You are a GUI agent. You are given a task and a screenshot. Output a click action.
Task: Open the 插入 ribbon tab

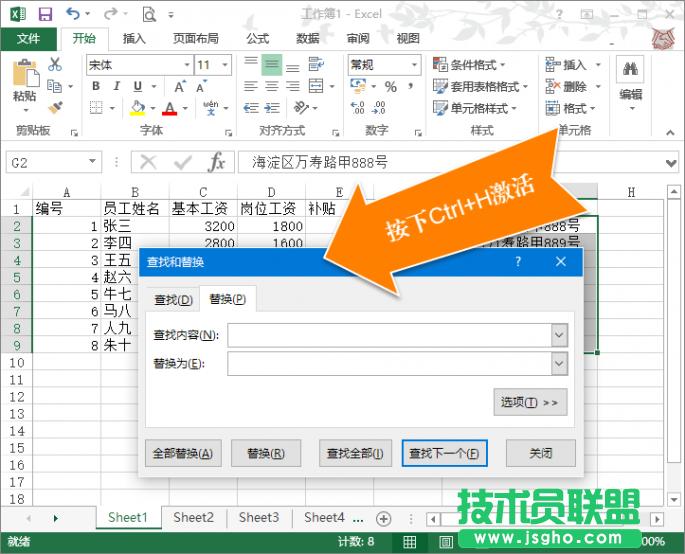(x=134, y=39)
